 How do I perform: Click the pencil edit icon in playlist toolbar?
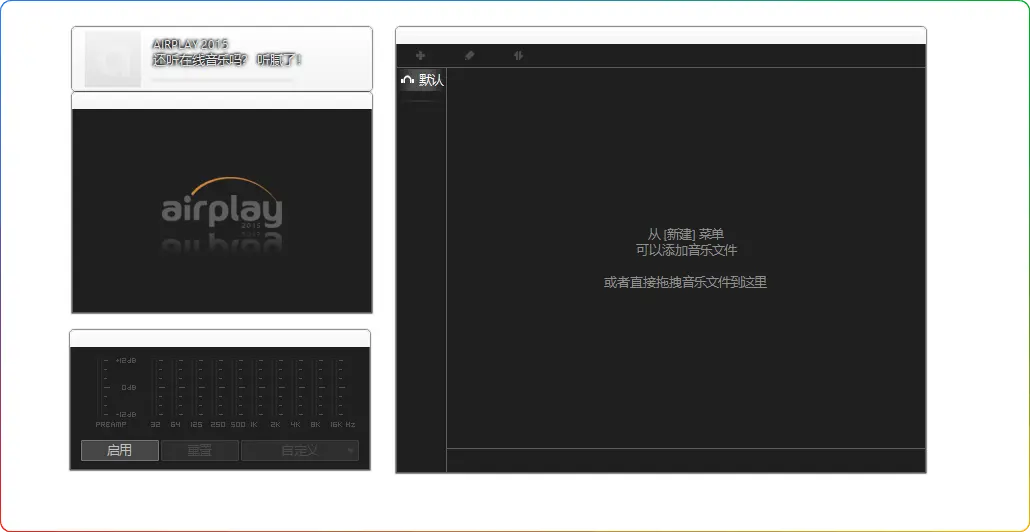(469, 56)
